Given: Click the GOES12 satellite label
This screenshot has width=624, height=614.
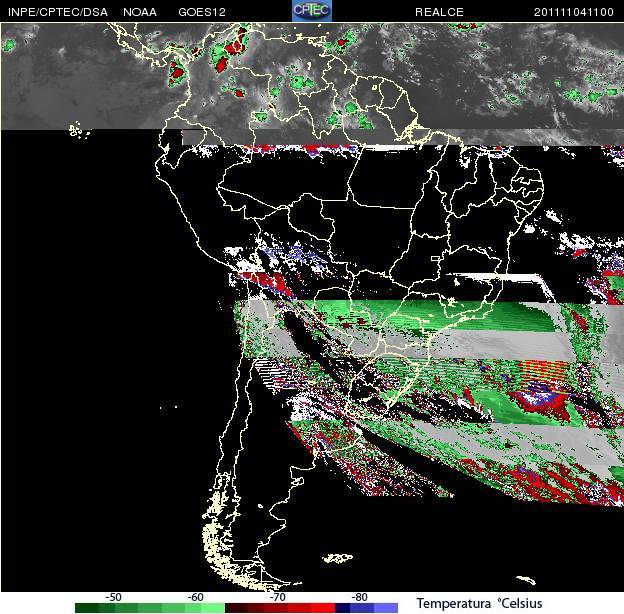Looking at the screenshot, I should [x=202, y=12].
